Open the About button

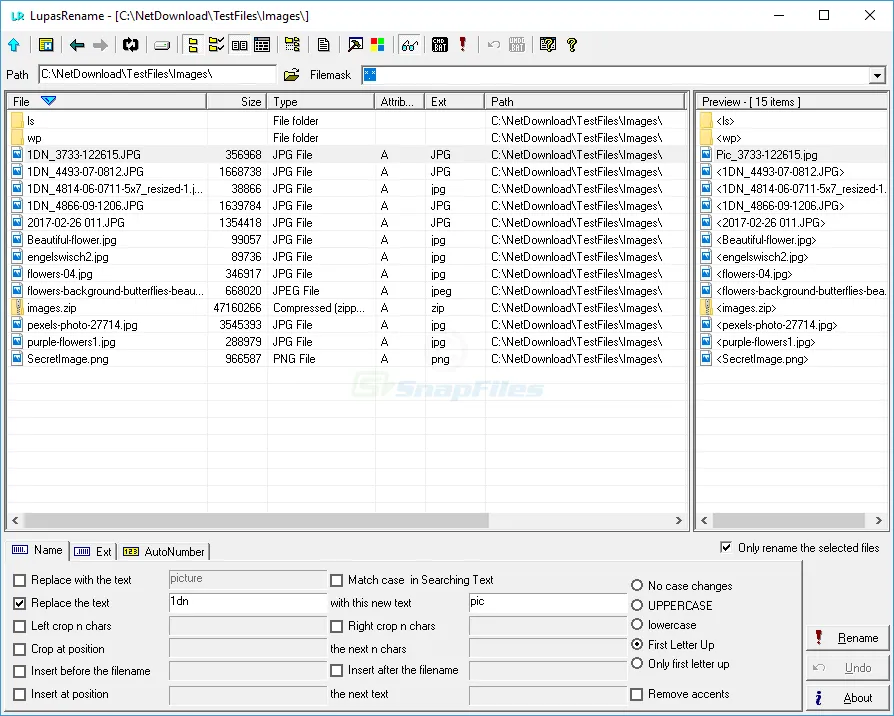click(847, 698)
